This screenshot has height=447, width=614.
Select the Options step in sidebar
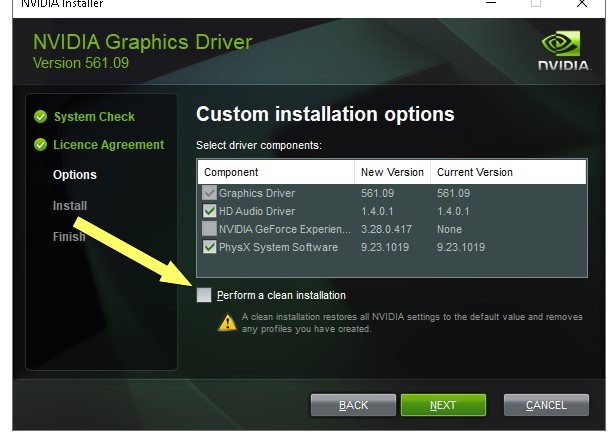[x=75, y=175]
